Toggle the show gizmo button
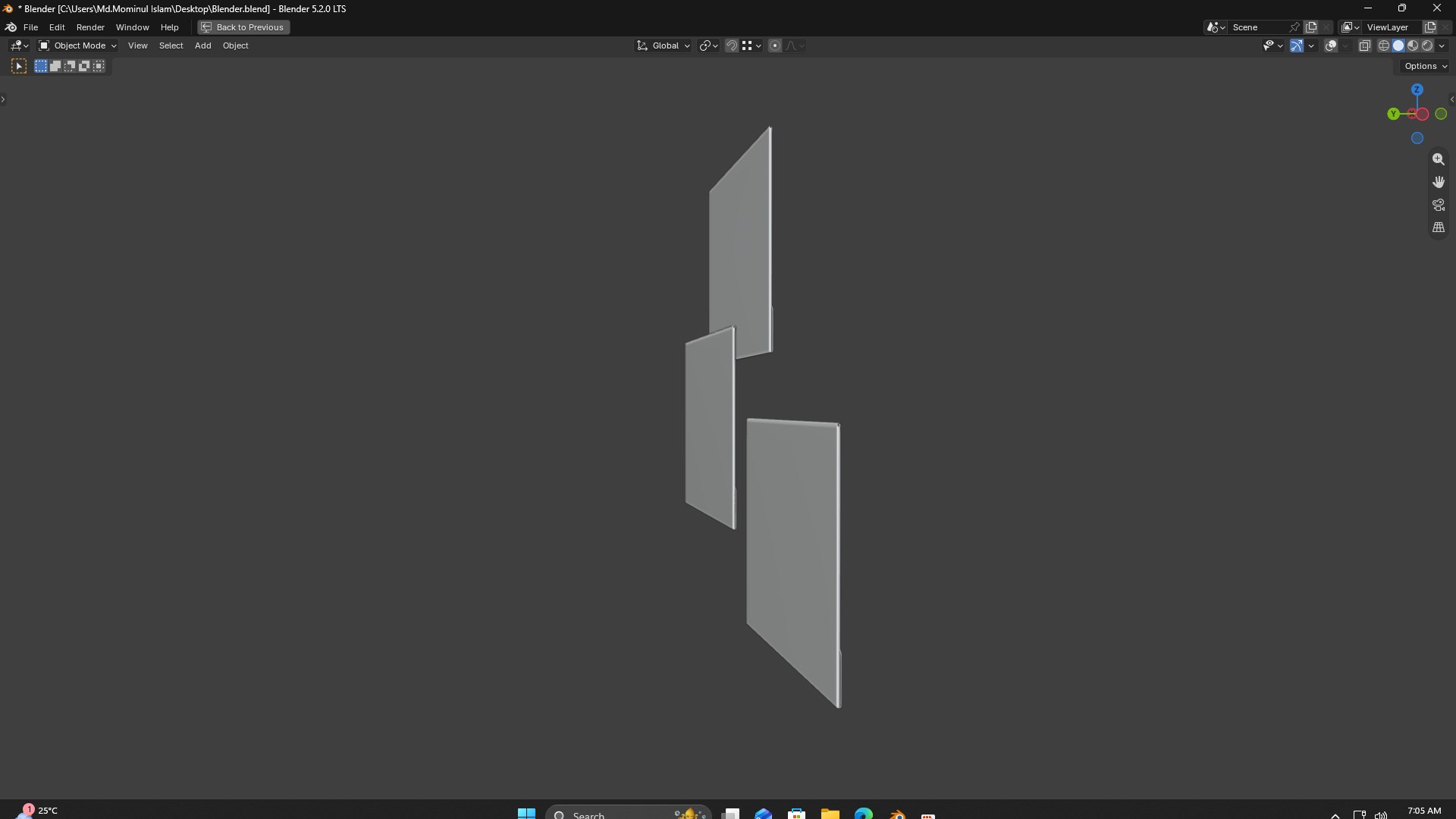This screenshot has width=1456, height=819. pyautogui.click(x=1297, y=46)
